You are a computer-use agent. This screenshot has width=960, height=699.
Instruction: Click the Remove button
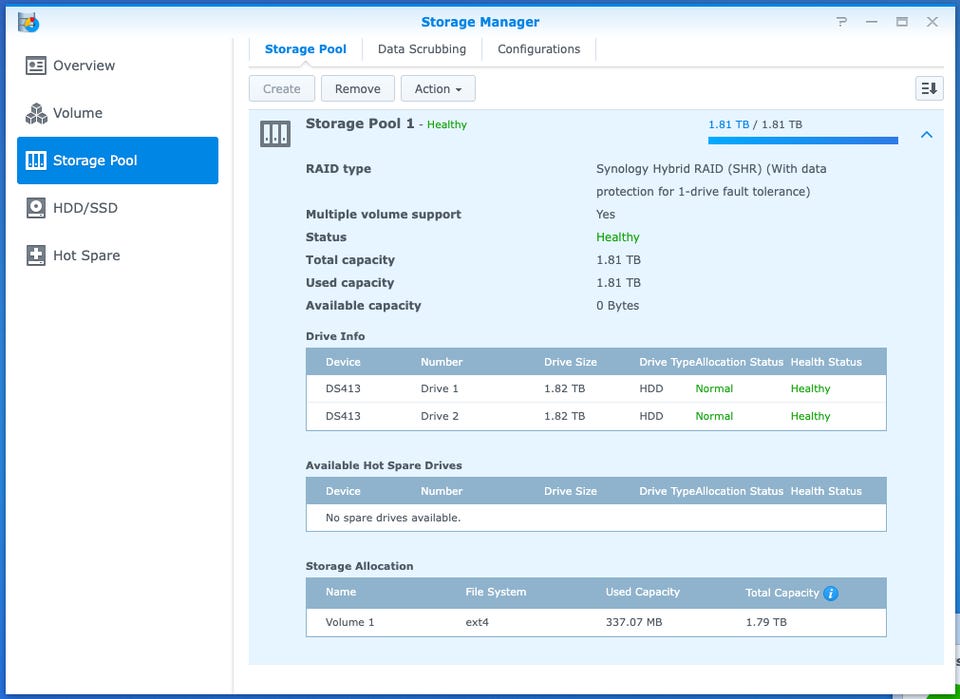(357, 89)
